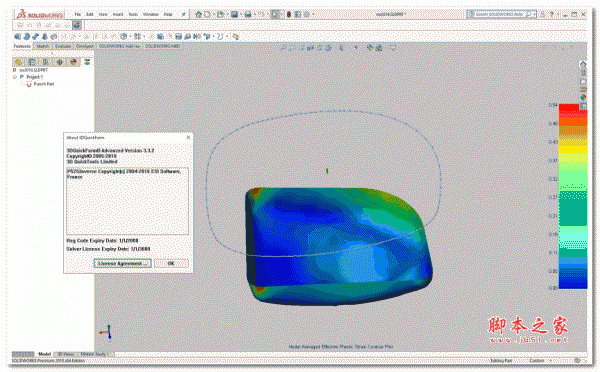Open the Window menu
The image size is (600, 372).
pos(151,15)
